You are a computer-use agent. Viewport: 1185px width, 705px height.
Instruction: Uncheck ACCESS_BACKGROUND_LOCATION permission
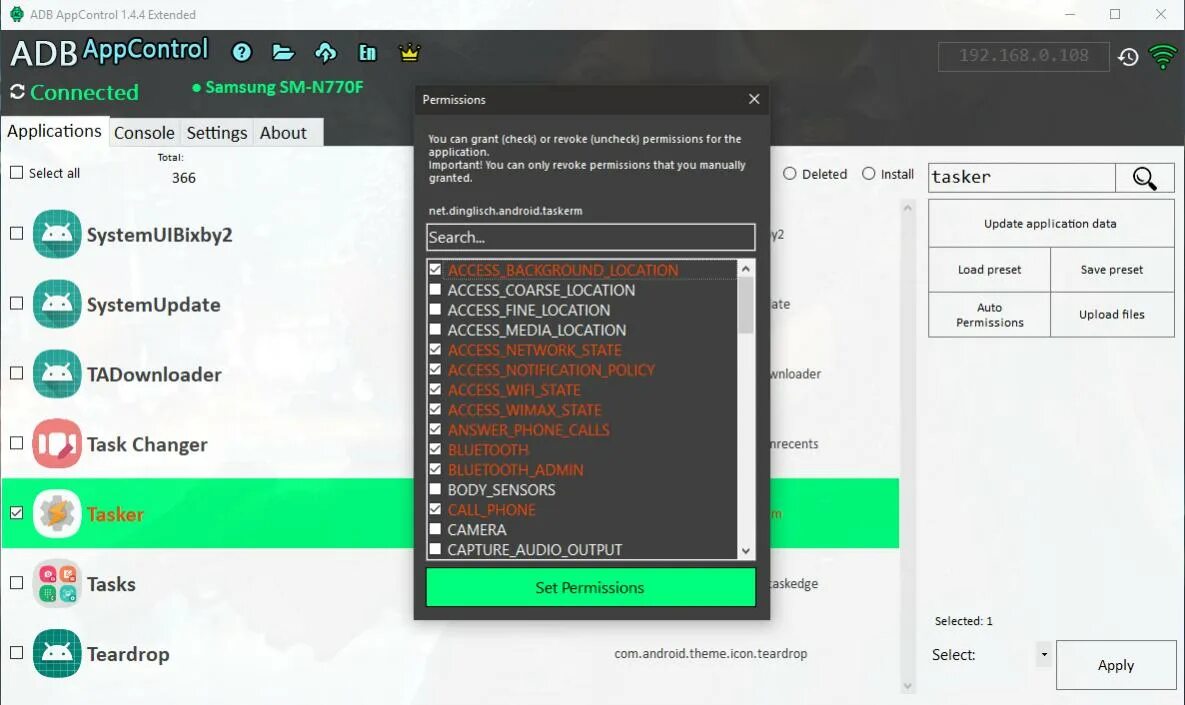[x=435, y=269]
